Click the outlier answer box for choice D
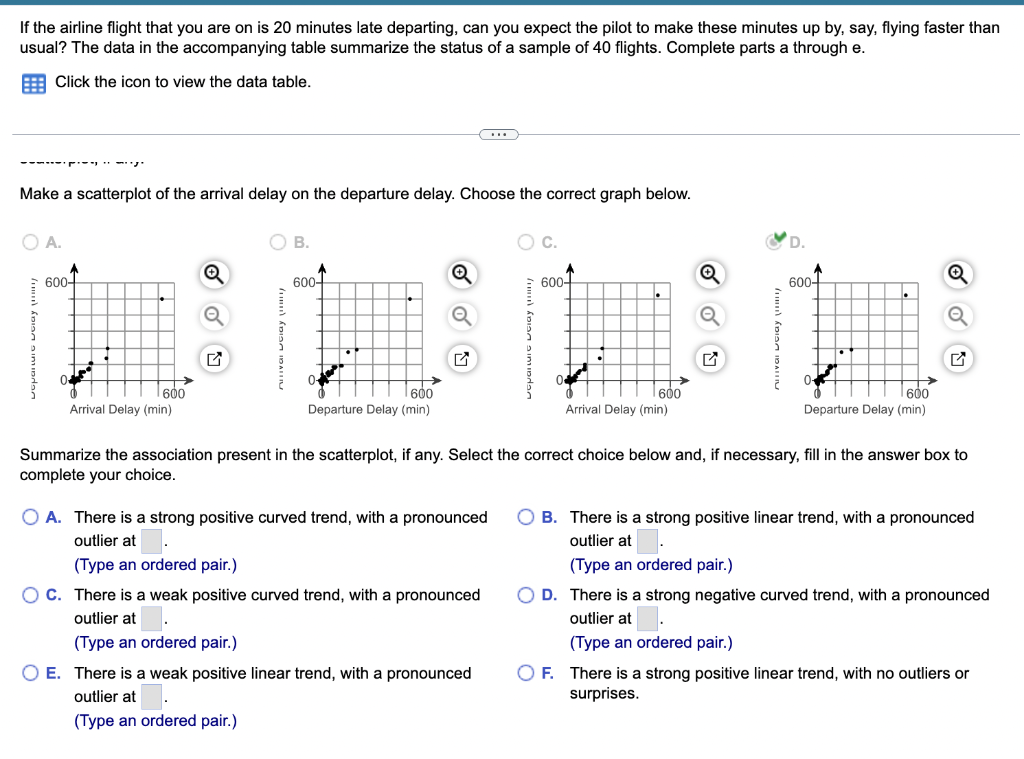1024x759 pixels. tap(647, 618)
